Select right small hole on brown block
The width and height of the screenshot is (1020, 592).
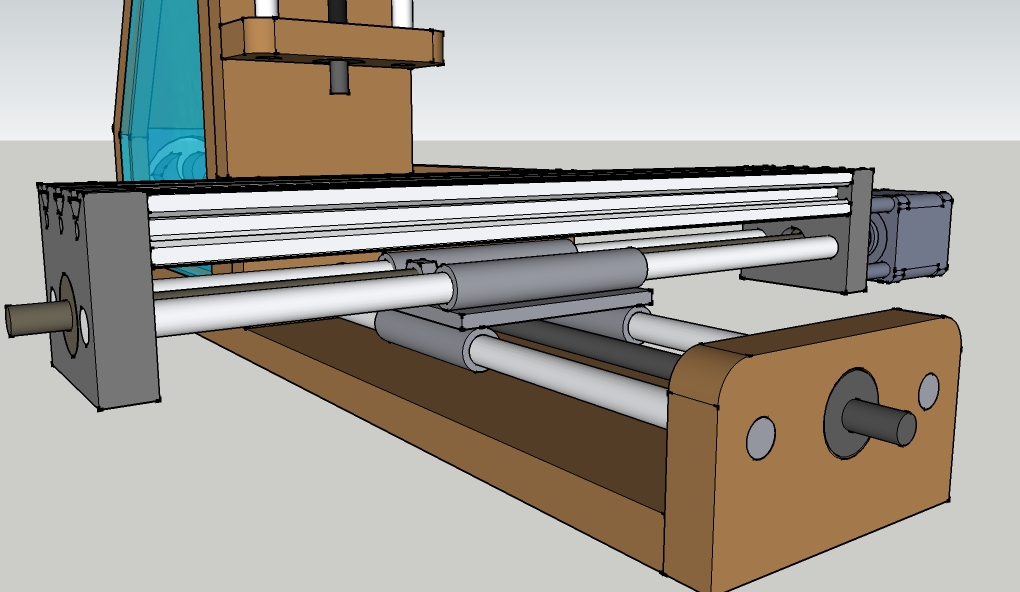point(928,391)
